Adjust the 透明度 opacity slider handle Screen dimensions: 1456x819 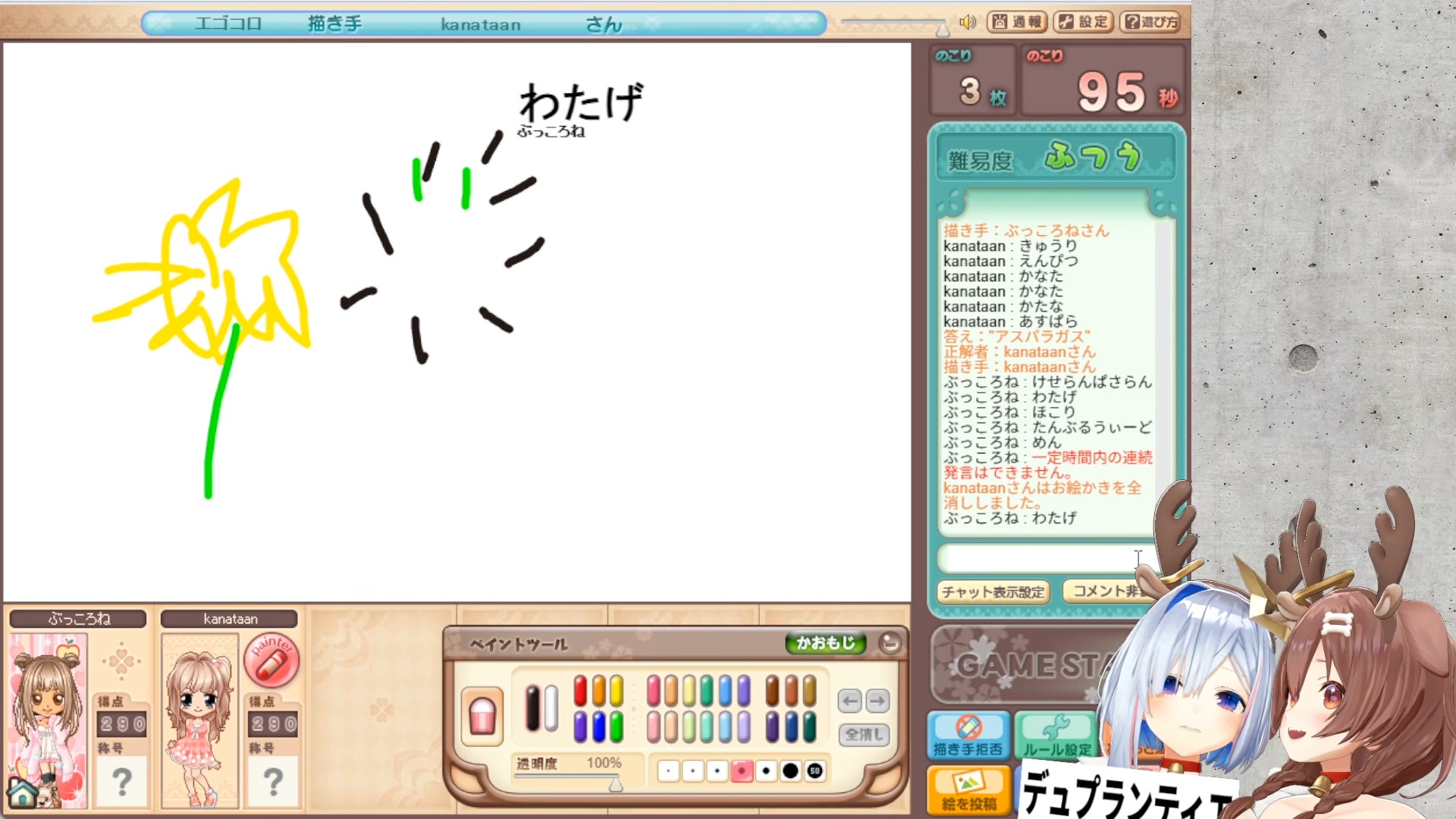pos(616,785)
